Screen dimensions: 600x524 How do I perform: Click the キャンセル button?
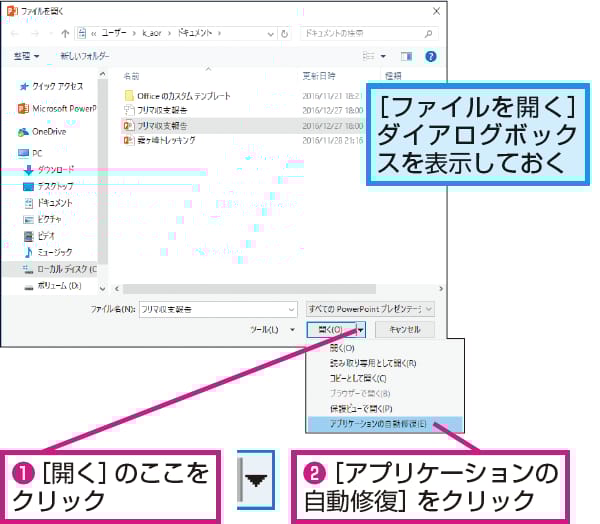405,330
